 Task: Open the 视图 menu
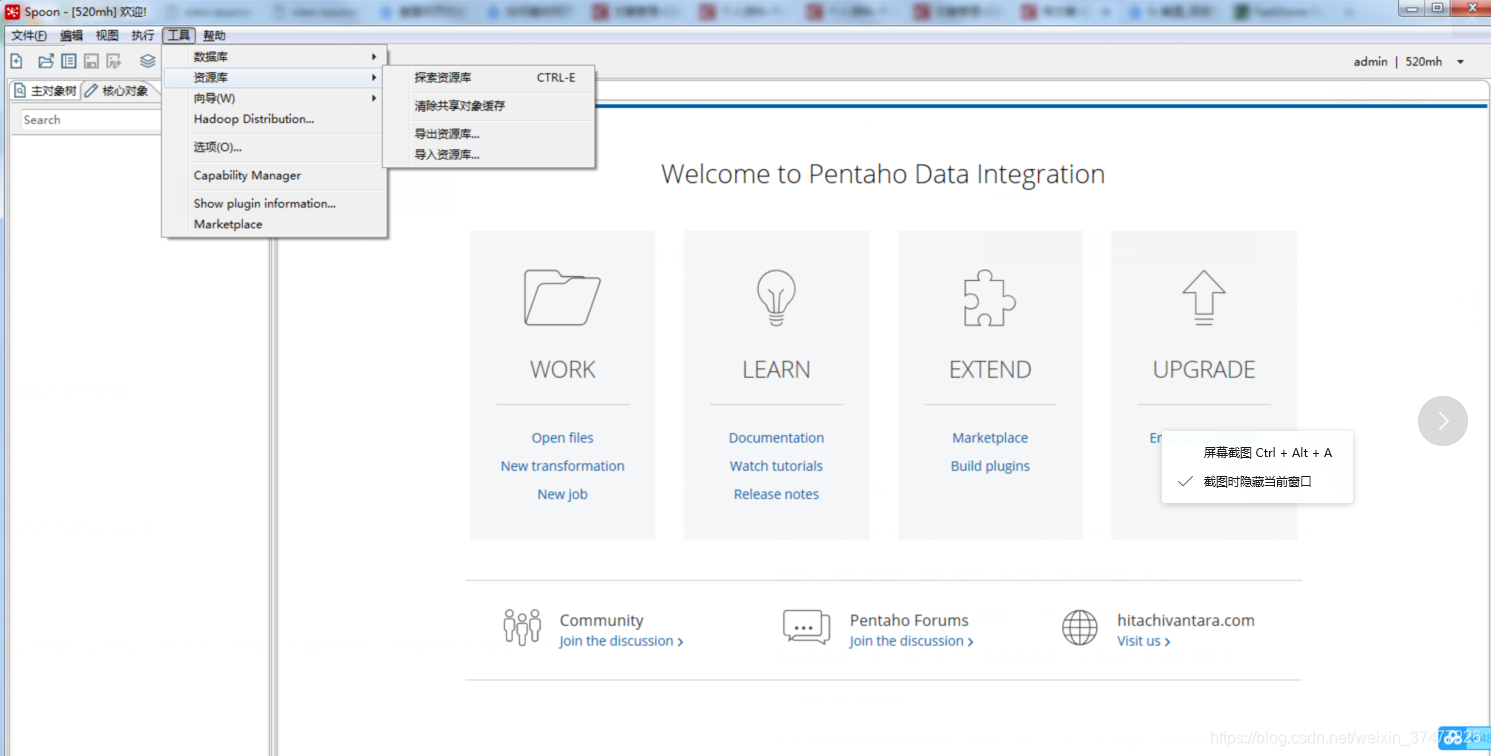pyautogui.click(x=107, y=35)
